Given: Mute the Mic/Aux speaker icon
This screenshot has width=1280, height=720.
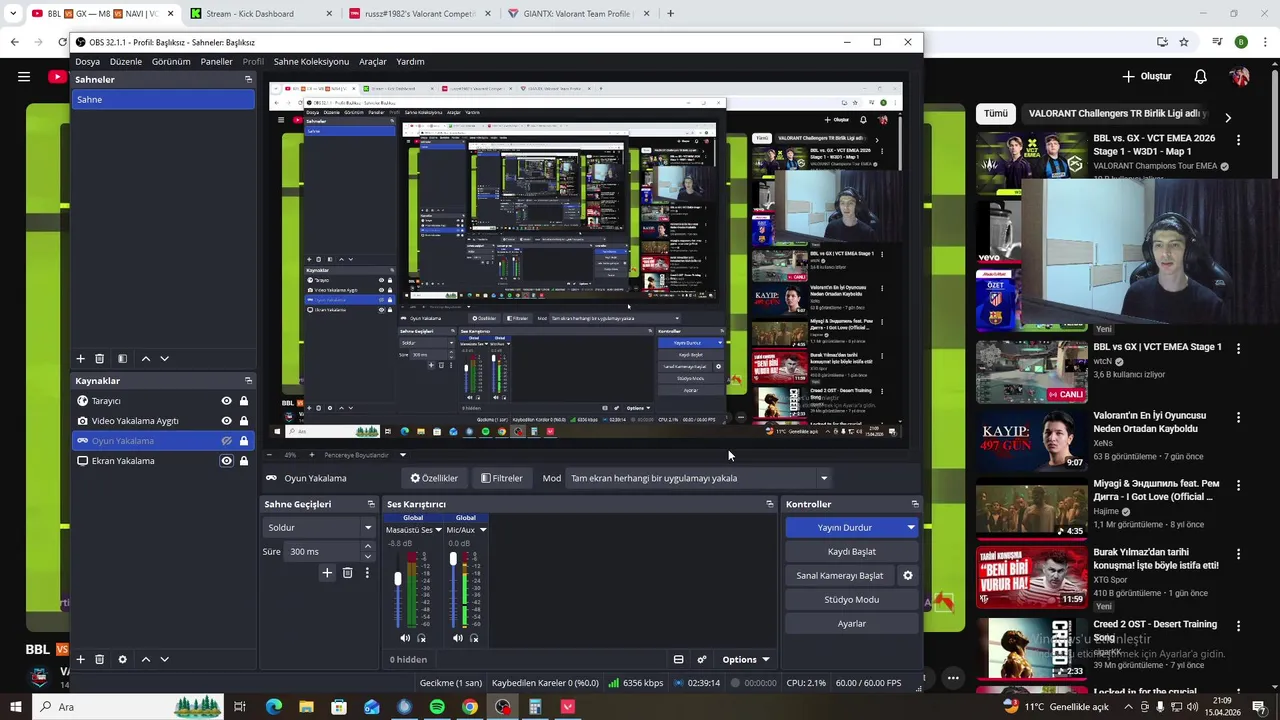Looking at the screenshot, I should point(458,638).
